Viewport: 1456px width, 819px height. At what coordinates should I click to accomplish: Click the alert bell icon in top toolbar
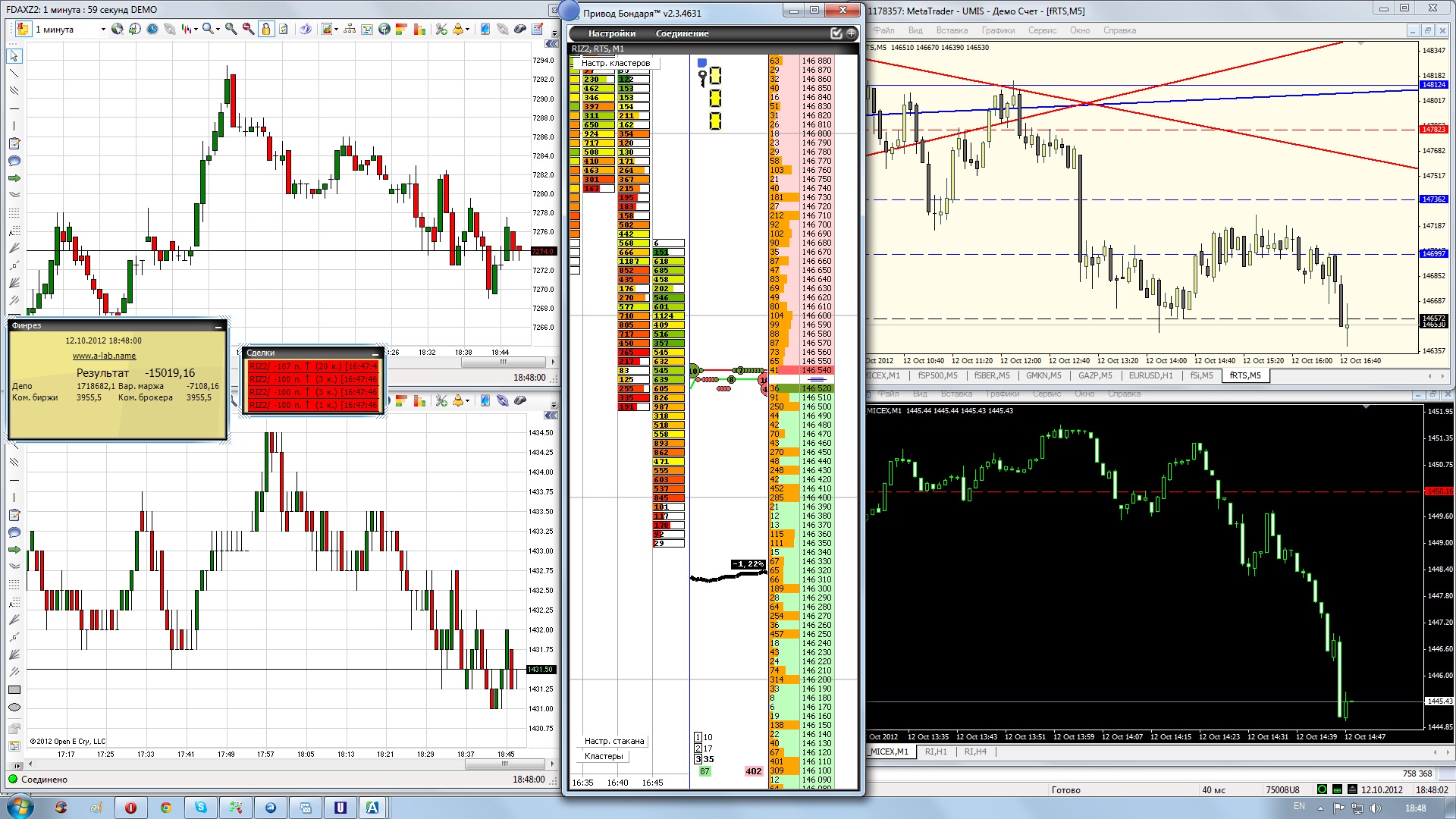(x=458, y=29)
